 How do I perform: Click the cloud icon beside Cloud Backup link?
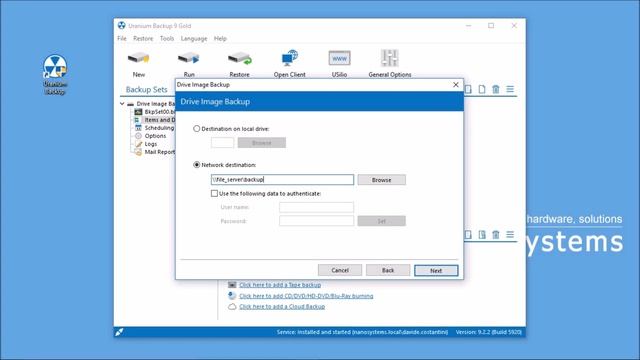pyautogui.click(x=232, y=307)
